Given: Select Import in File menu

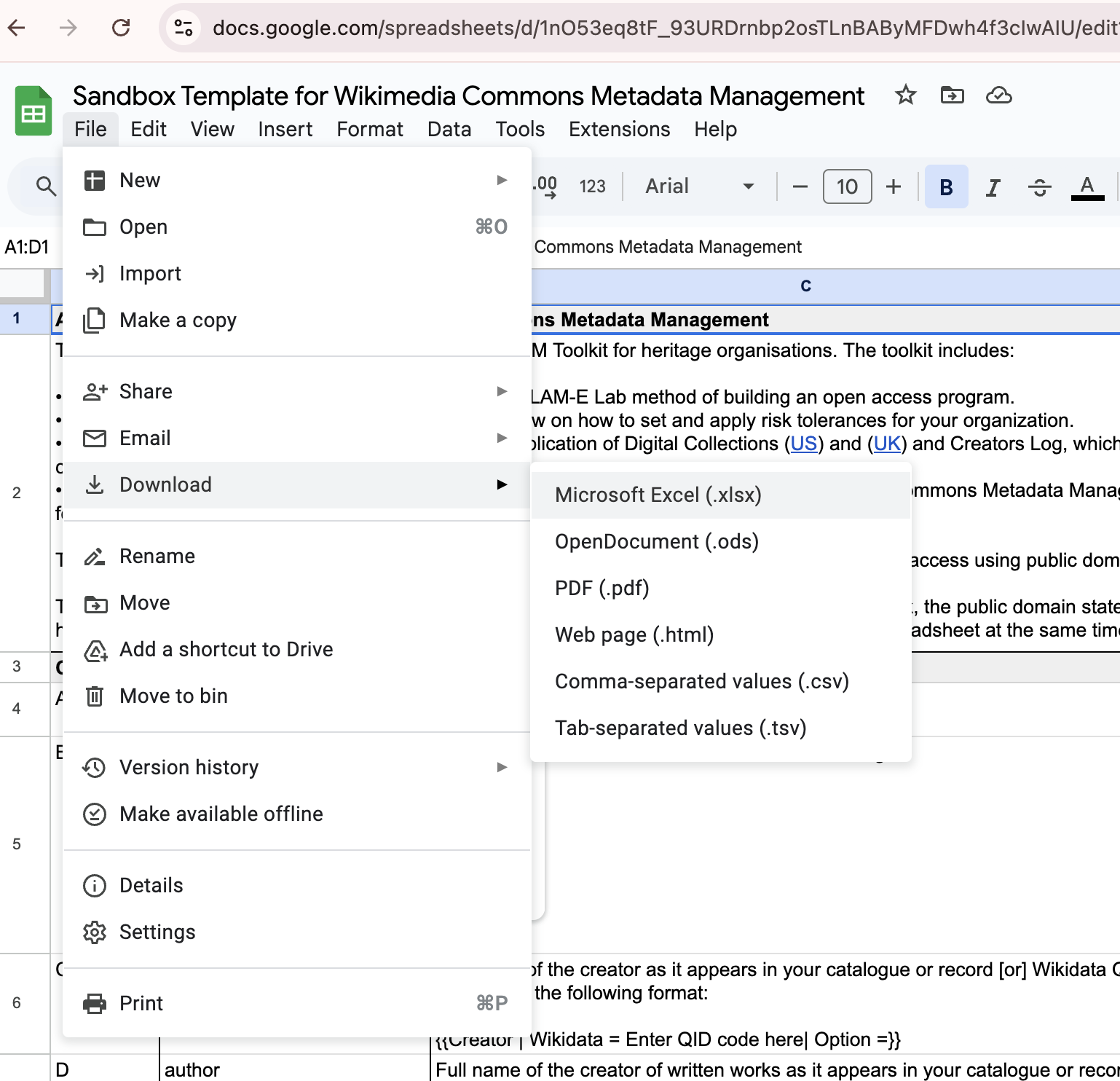Looking at the screenshot, I should click(297, 273).
